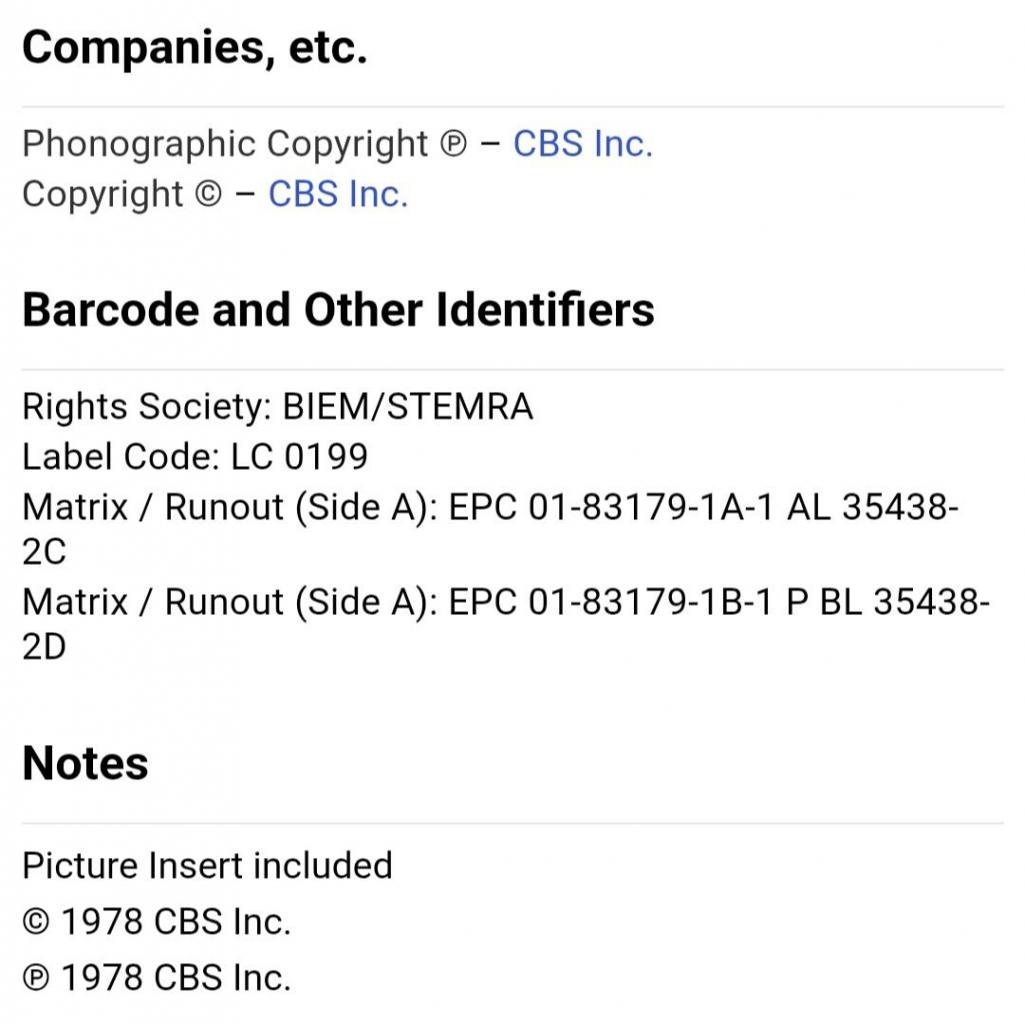Click the matrix runout EPC 01-83179-1A-1 line
This screenshot has height=1024, width=1025.
point(490,507)
